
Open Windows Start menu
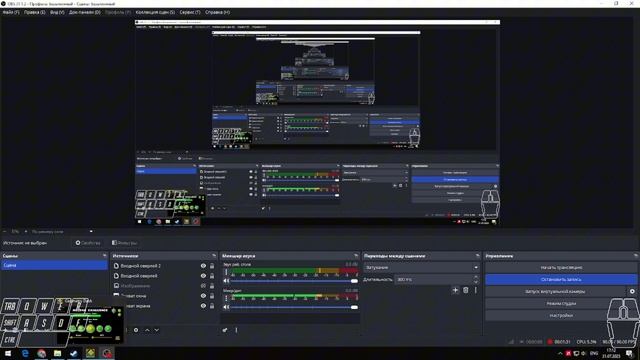click(x=8, y=353)
